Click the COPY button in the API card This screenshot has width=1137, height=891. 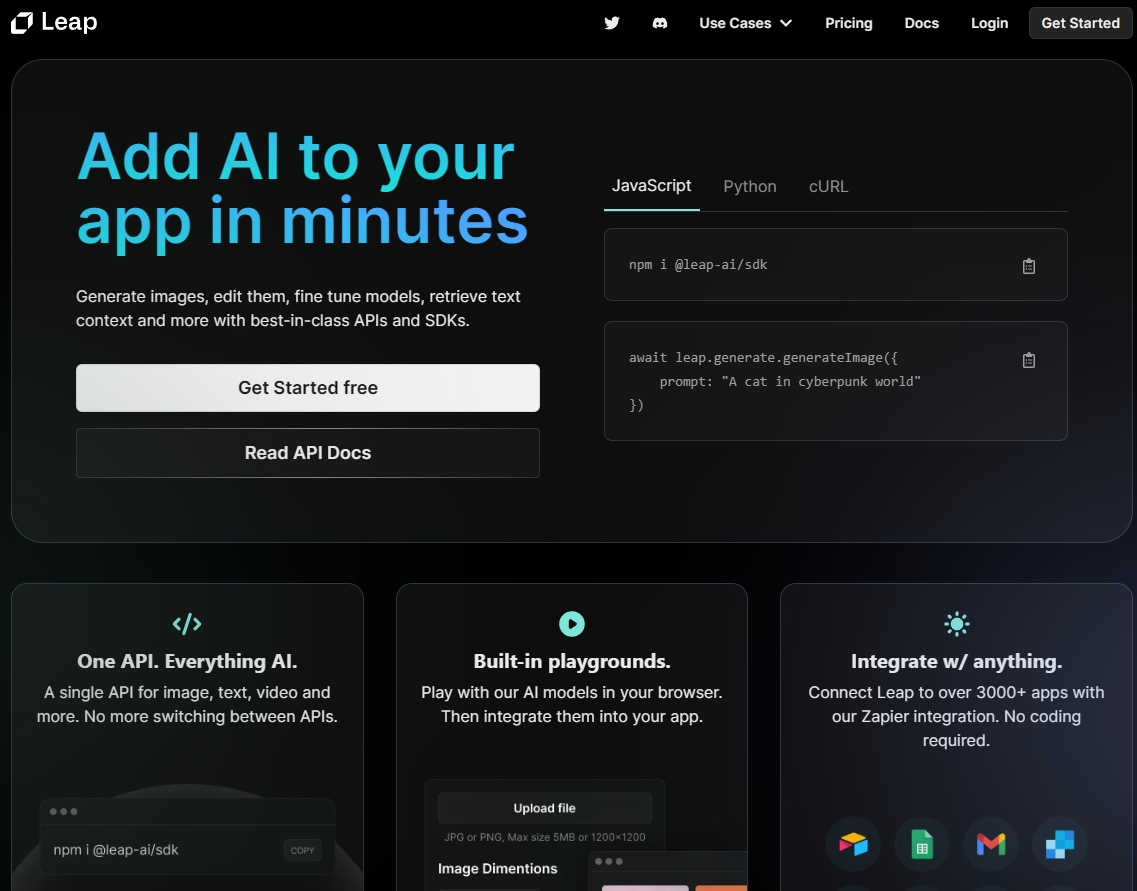(302, 850)
